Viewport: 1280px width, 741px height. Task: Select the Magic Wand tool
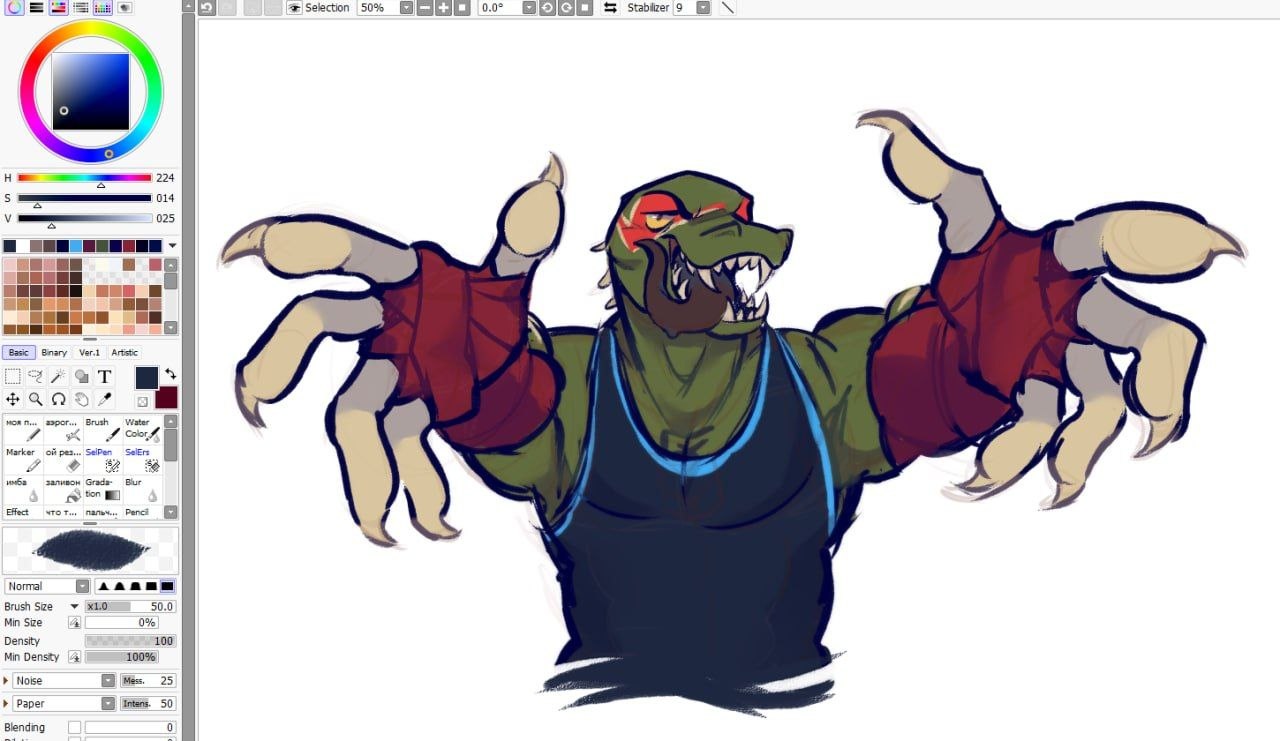point(58,377)
